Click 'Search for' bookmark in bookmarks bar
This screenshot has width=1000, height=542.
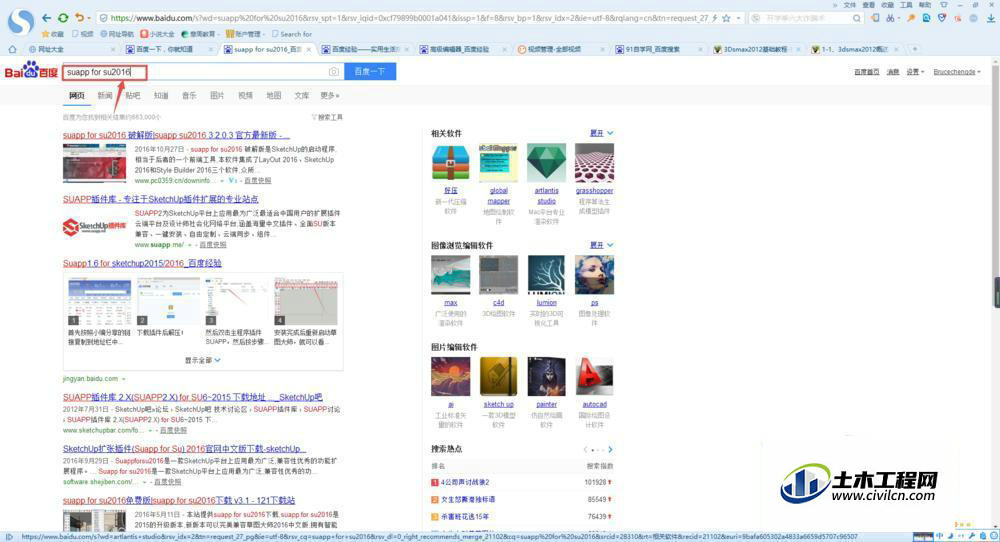pyautogui.click(x=292, y=34)
